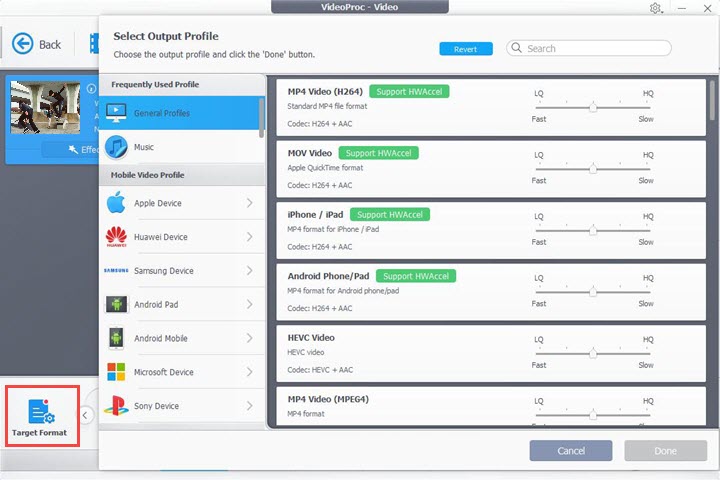Click the Huawei logo icon
Viewport: 720px width, 480px height.
click(116, 237)
